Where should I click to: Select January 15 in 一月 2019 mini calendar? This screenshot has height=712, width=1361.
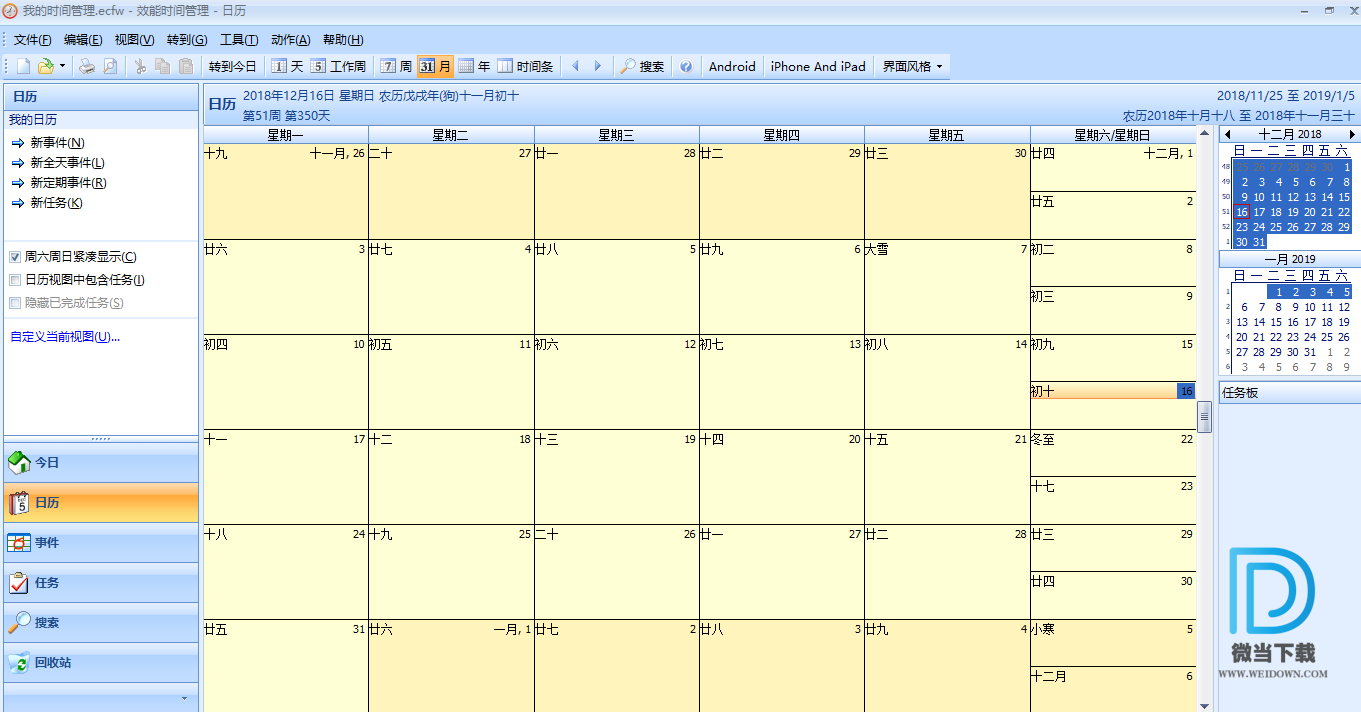(x=1276, y=322)
